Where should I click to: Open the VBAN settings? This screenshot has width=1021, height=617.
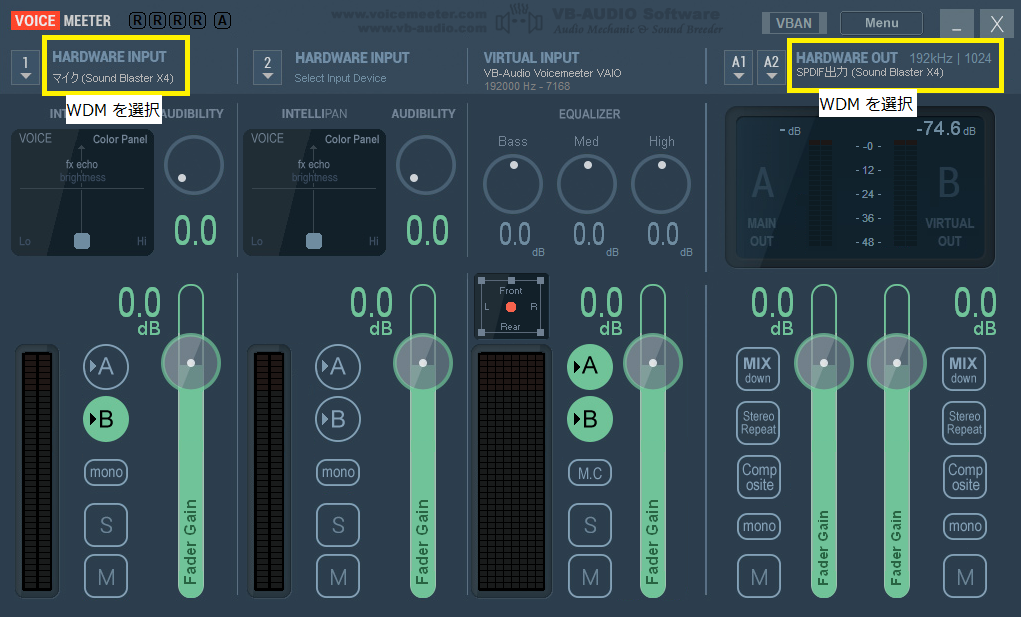[x=794, y=23]
